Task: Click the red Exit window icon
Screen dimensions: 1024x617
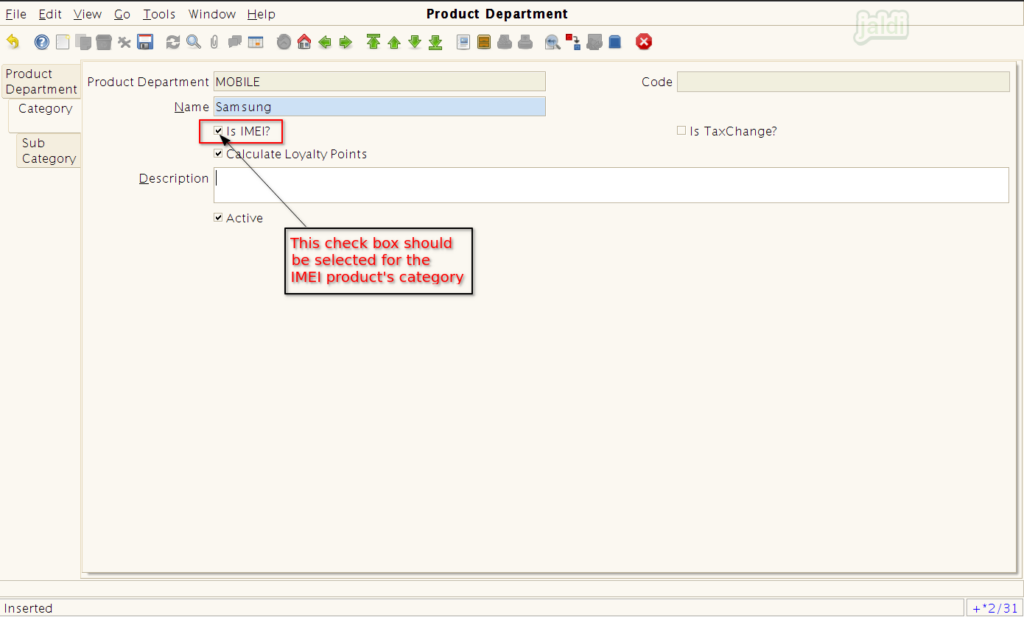Action: [644, 42]
